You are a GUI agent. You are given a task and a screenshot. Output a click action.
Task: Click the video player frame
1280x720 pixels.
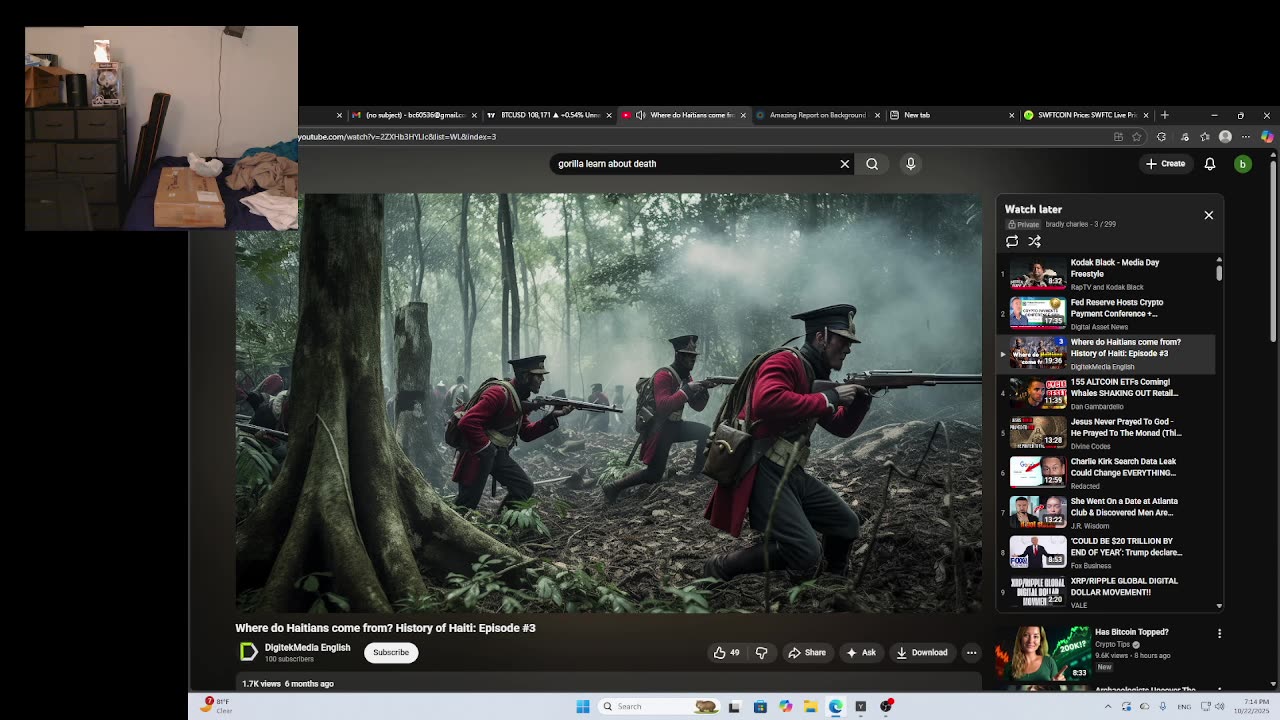click(x=609, y=403)
